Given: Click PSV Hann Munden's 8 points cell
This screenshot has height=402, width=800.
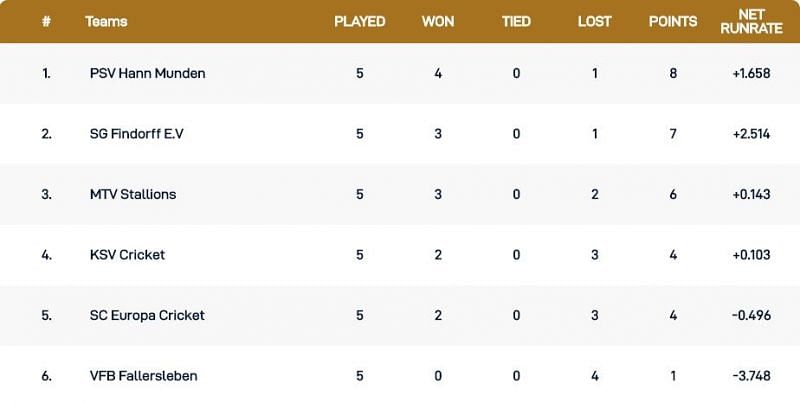Looking at the screenshot, I should (673, 73).
